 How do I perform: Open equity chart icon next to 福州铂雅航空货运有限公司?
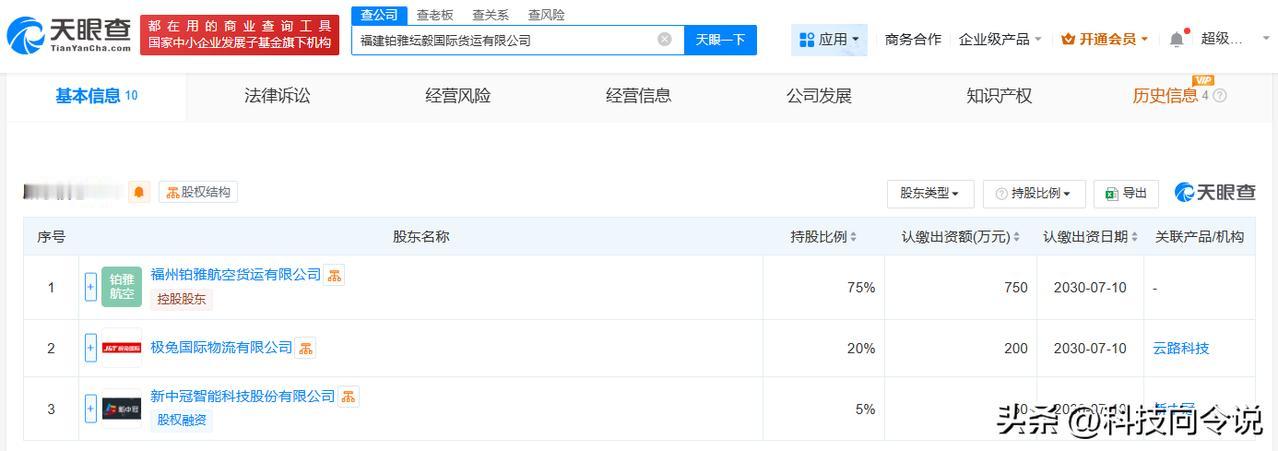[334, 275]
